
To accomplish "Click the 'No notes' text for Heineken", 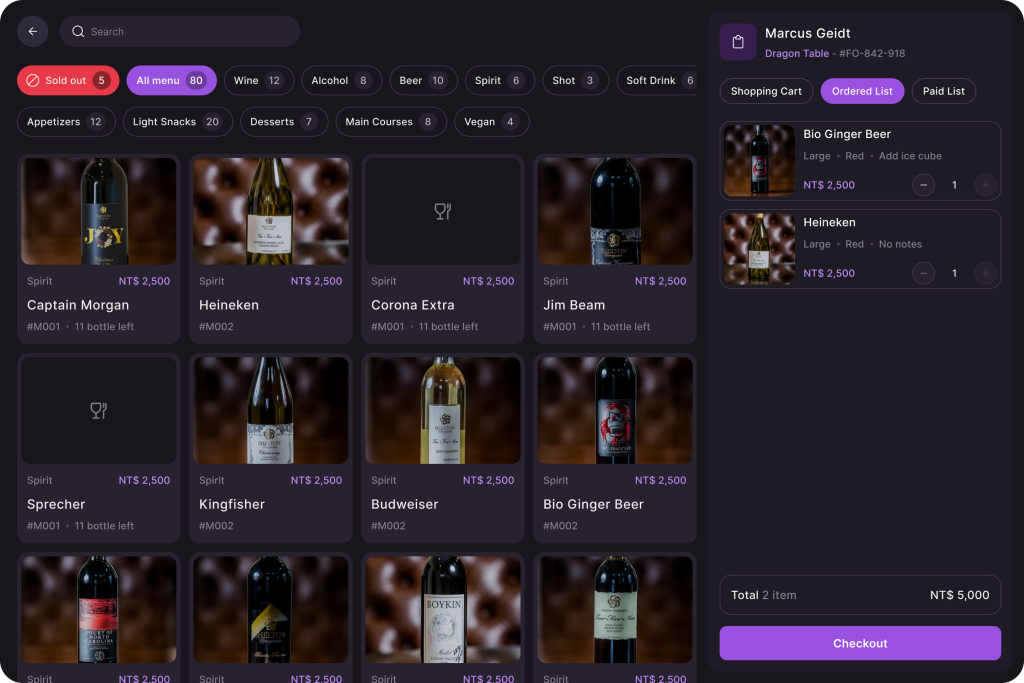I will click(900, 244).
